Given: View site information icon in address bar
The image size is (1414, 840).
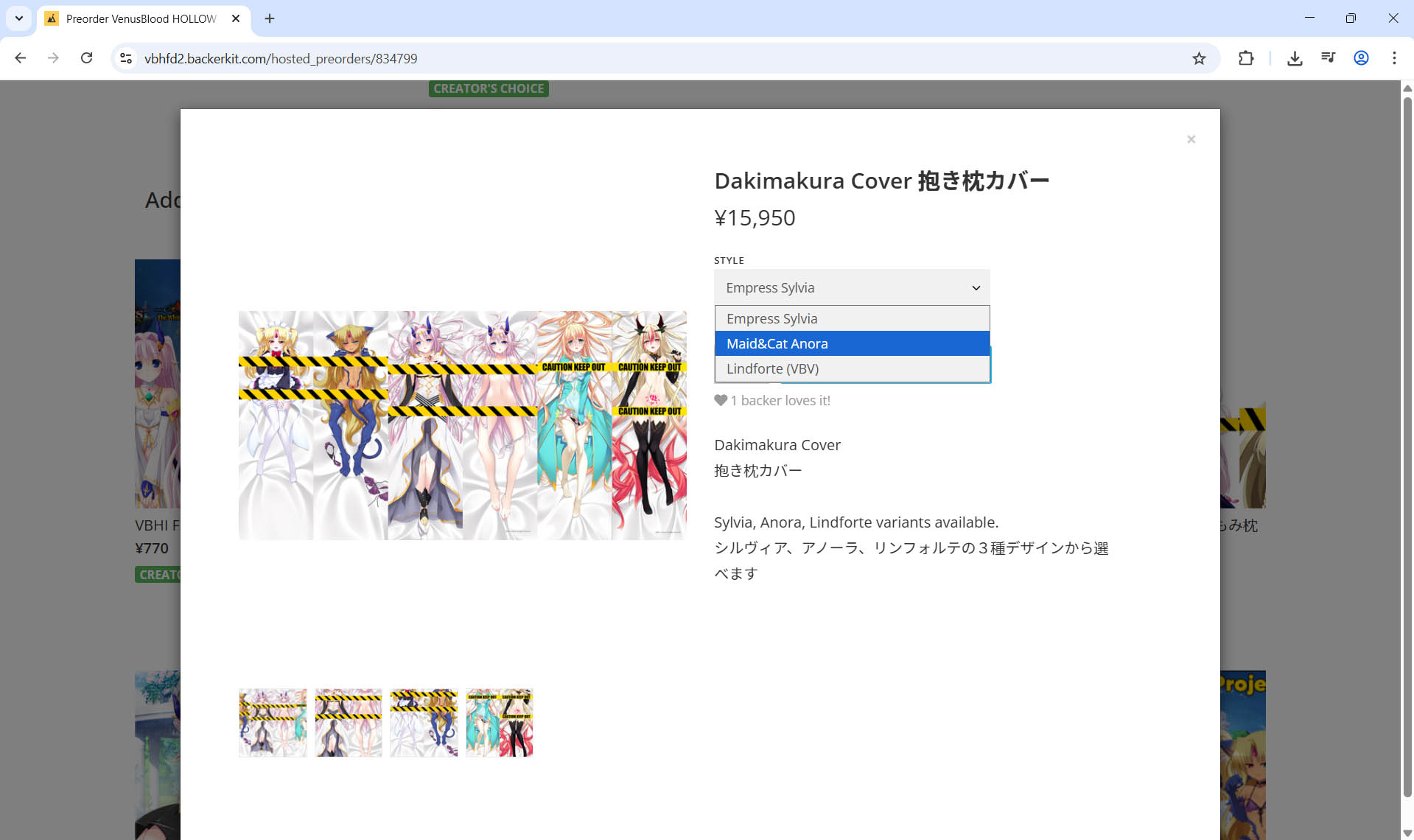Looking at the screenshot, I should [126, 58].
